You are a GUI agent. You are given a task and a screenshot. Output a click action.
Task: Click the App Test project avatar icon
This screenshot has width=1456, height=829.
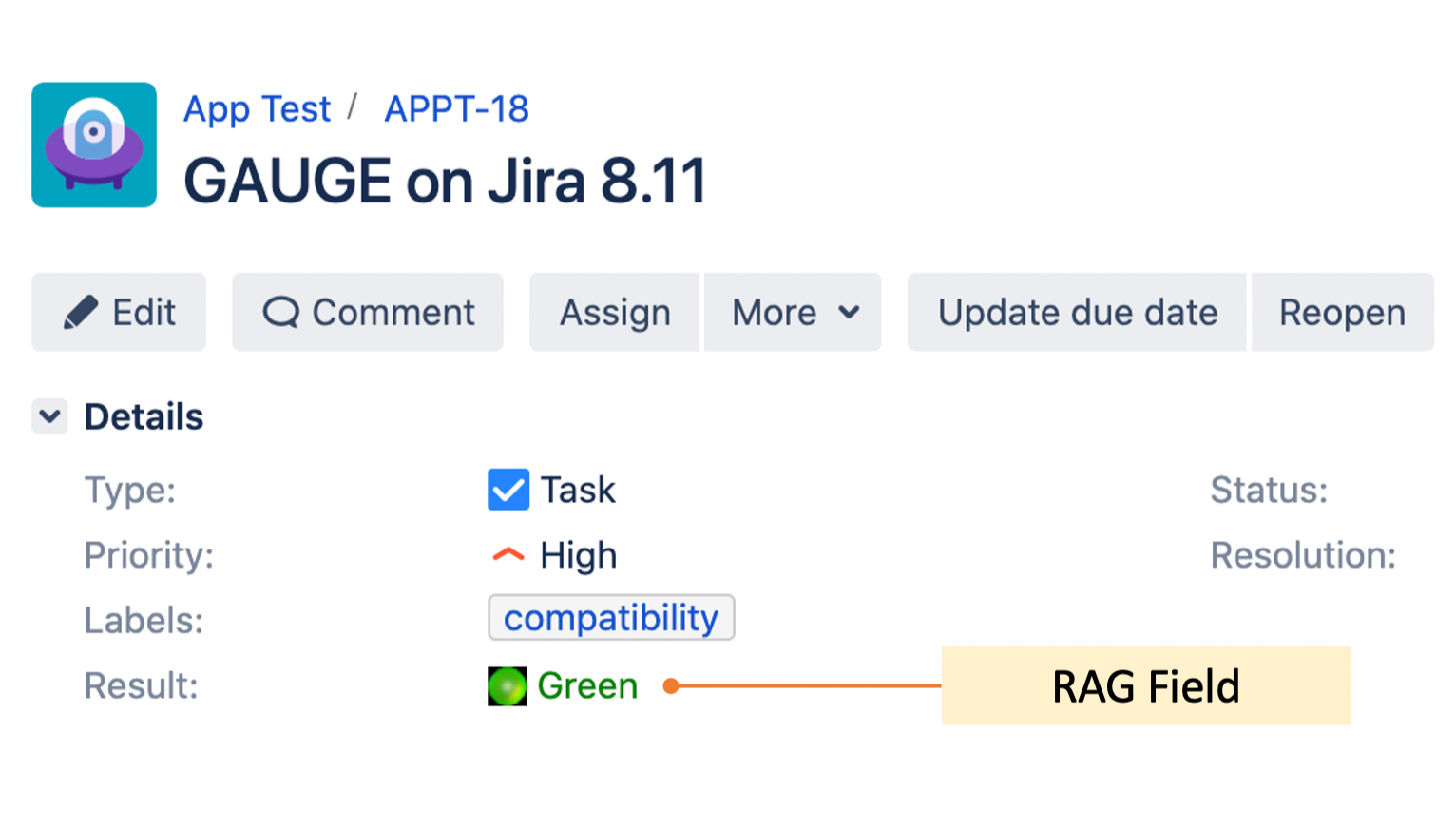coord(93,144)
